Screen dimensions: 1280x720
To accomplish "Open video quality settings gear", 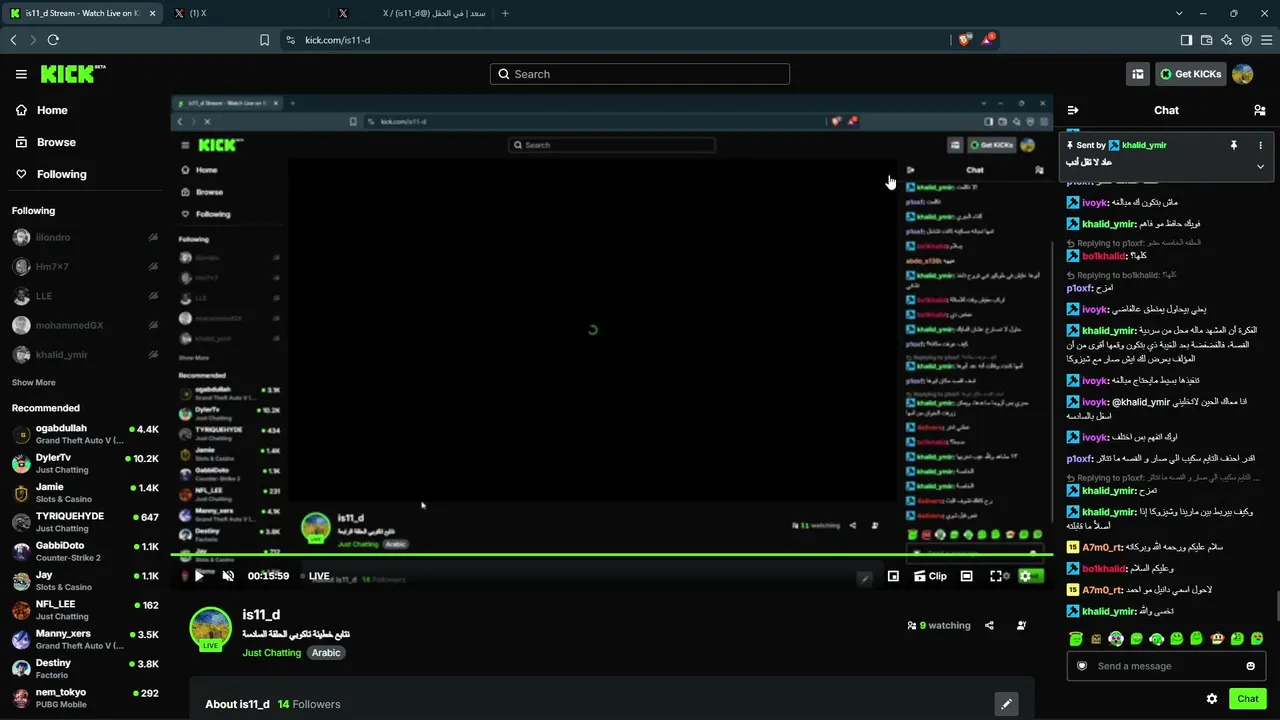I will coord(1025,576).
